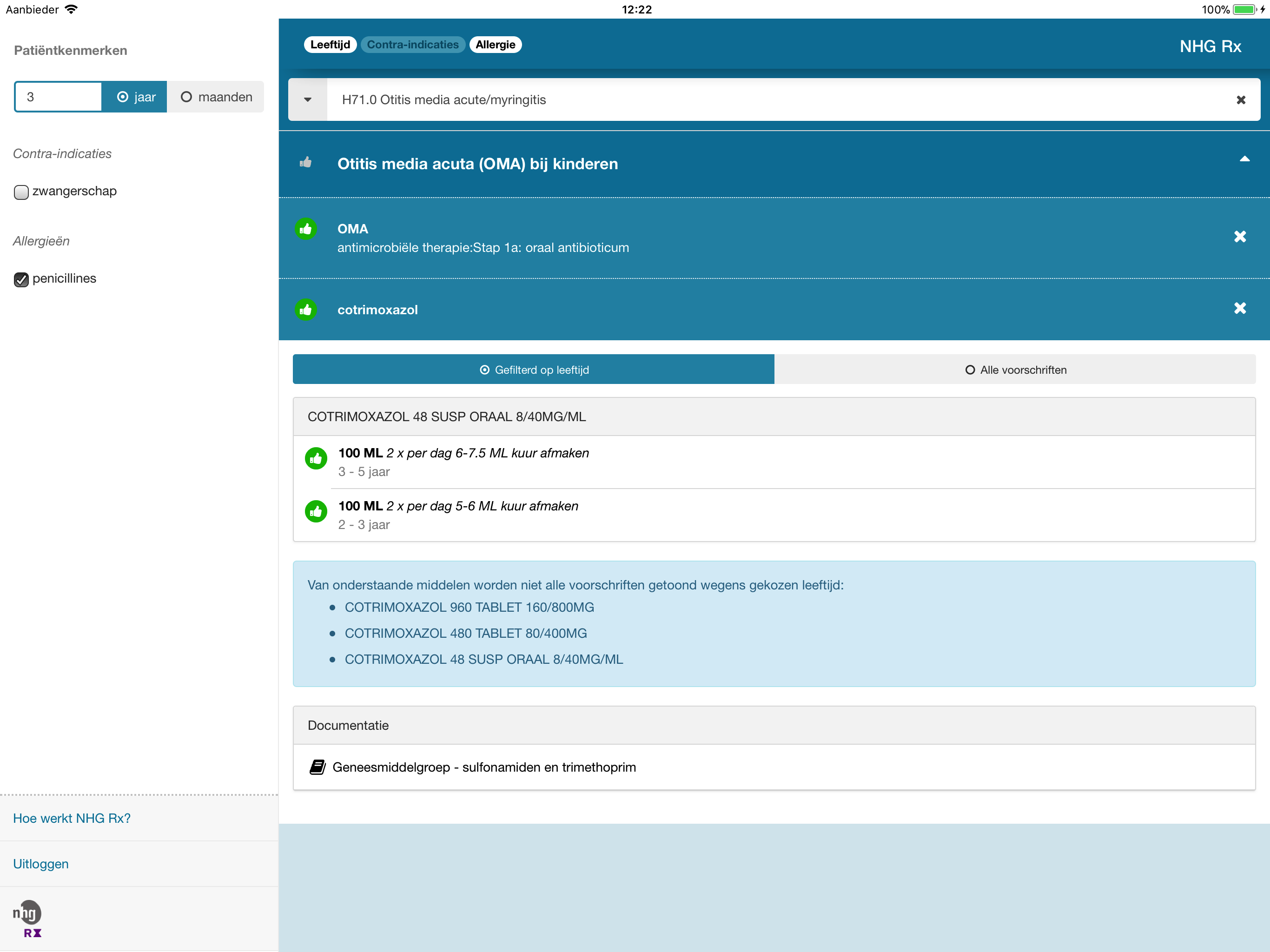
Task: Click the Otitis media acuta (OMA) bij kinderen title
Action: click(477, 164)
